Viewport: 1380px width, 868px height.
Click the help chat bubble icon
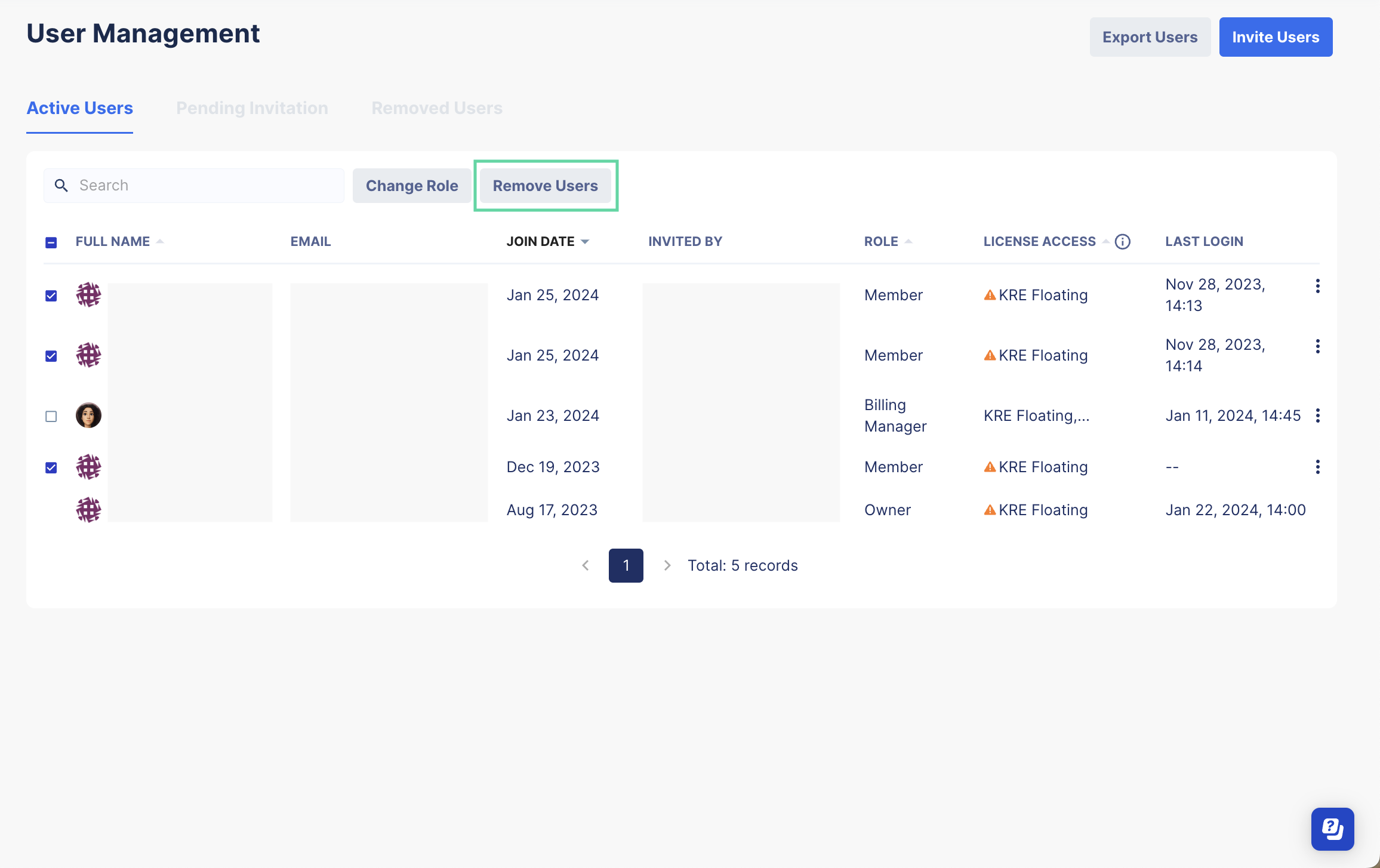click(x=1331, y=828)
